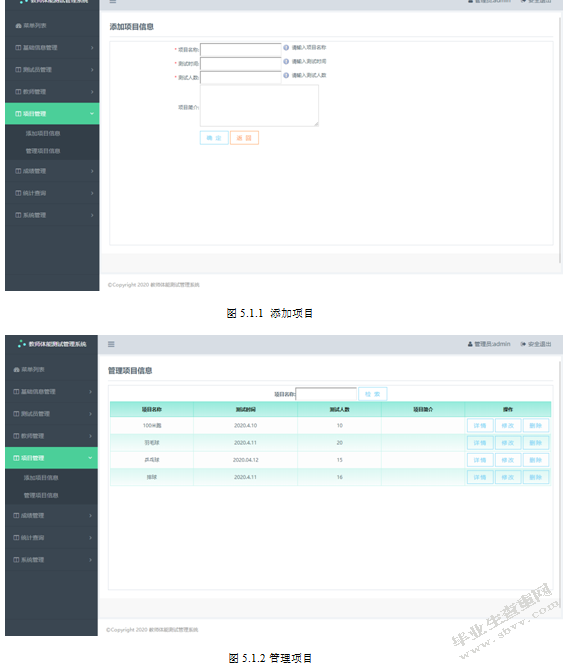Screen dimensions: 571x665
Task: Click 系统管理 icon on the 管理项目信息 page
Action: (x=16, y=559)
